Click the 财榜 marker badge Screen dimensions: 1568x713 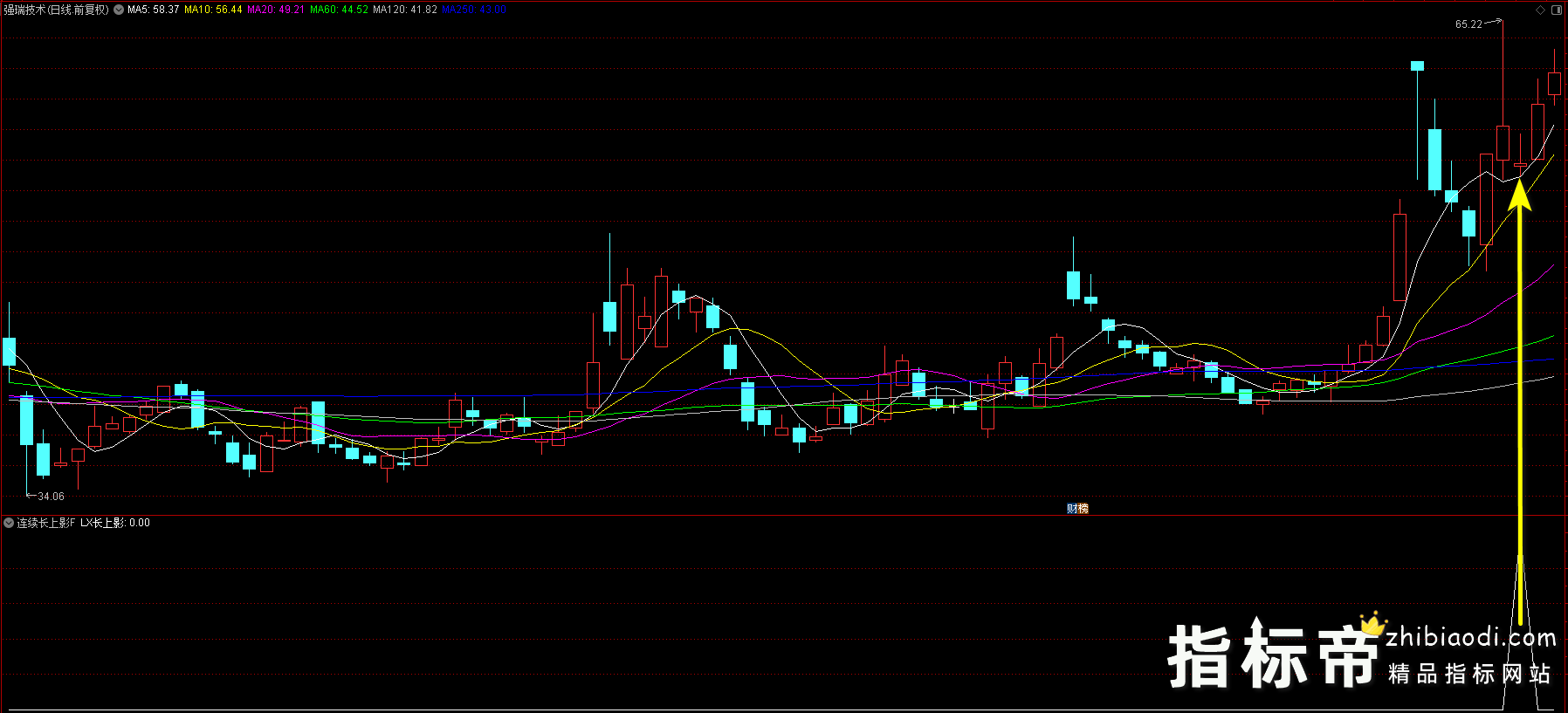point(1077,509)
